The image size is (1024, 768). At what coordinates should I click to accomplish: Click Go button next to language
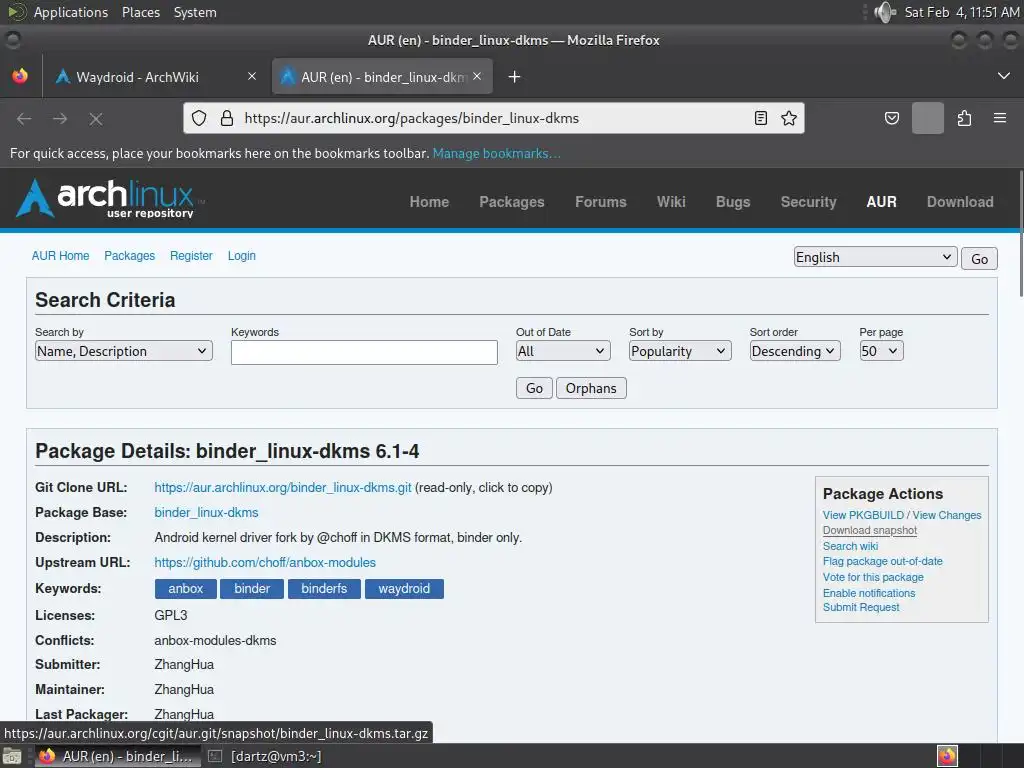[x=979, y=259]
